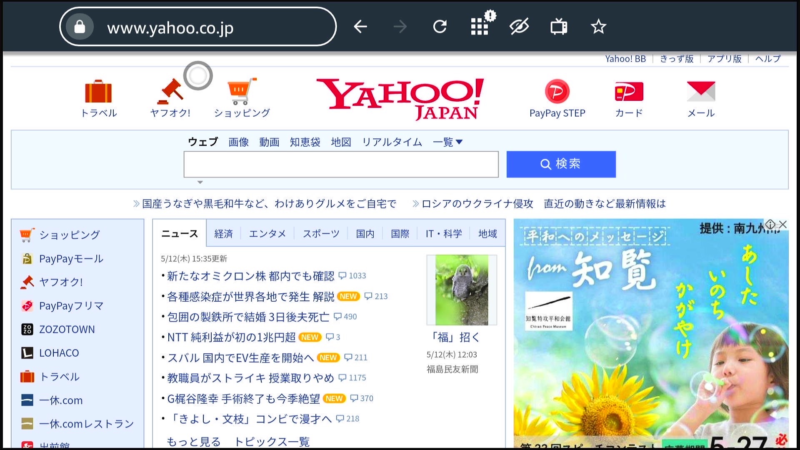Bookmark page with the star icon
The width and height of the screenshot is (800, 450).
click(598, 27)
